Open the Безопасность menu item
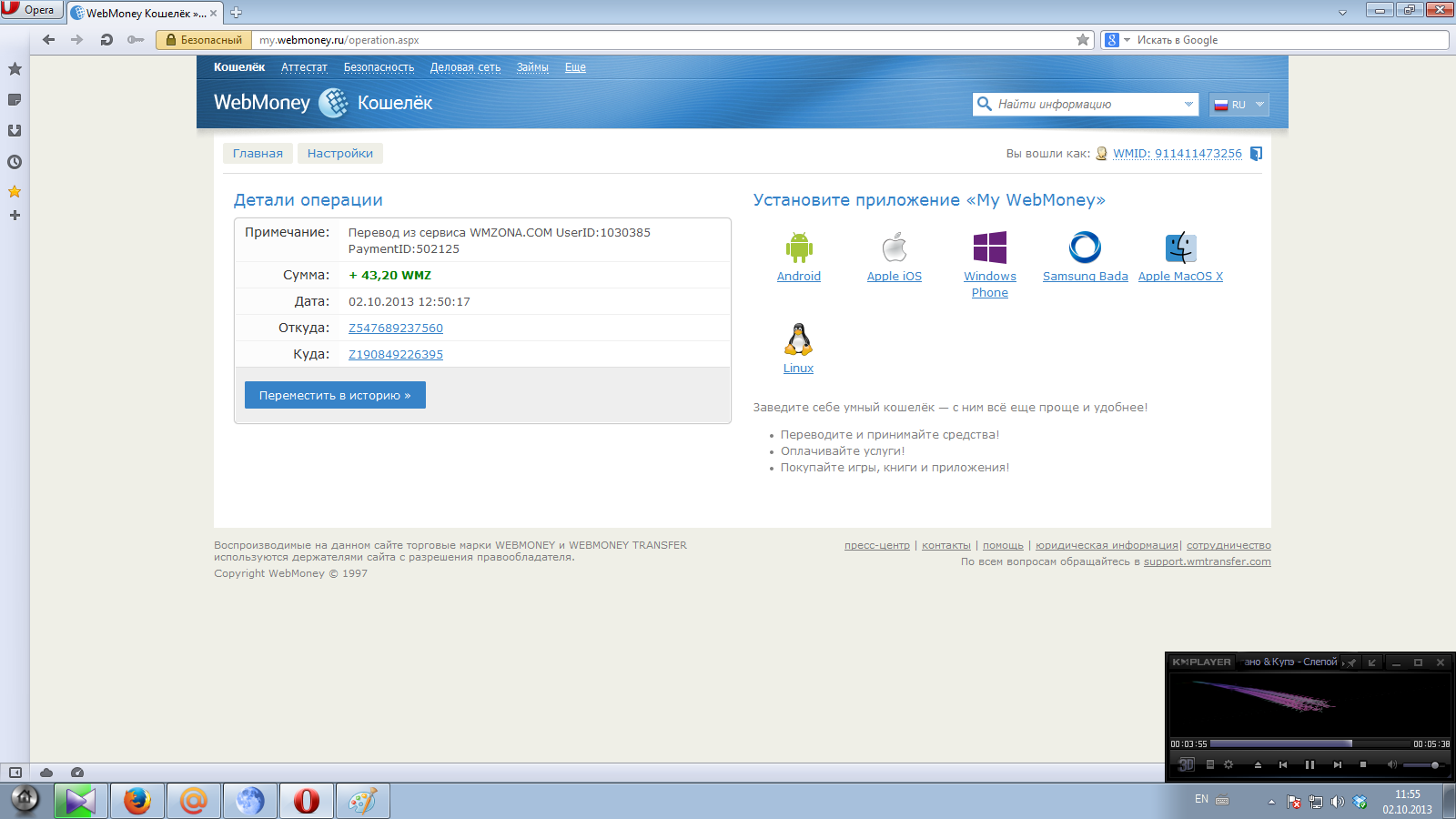 pos(379,67)
